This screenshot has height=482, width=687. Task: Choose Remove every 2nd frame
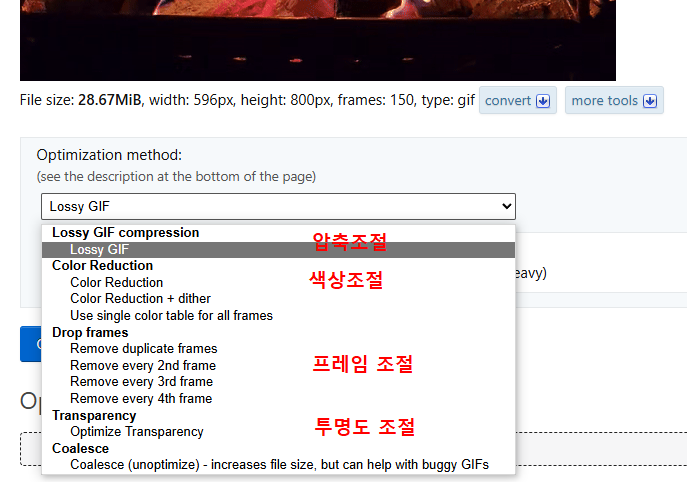pyautogui.click(x=278, y=365)
